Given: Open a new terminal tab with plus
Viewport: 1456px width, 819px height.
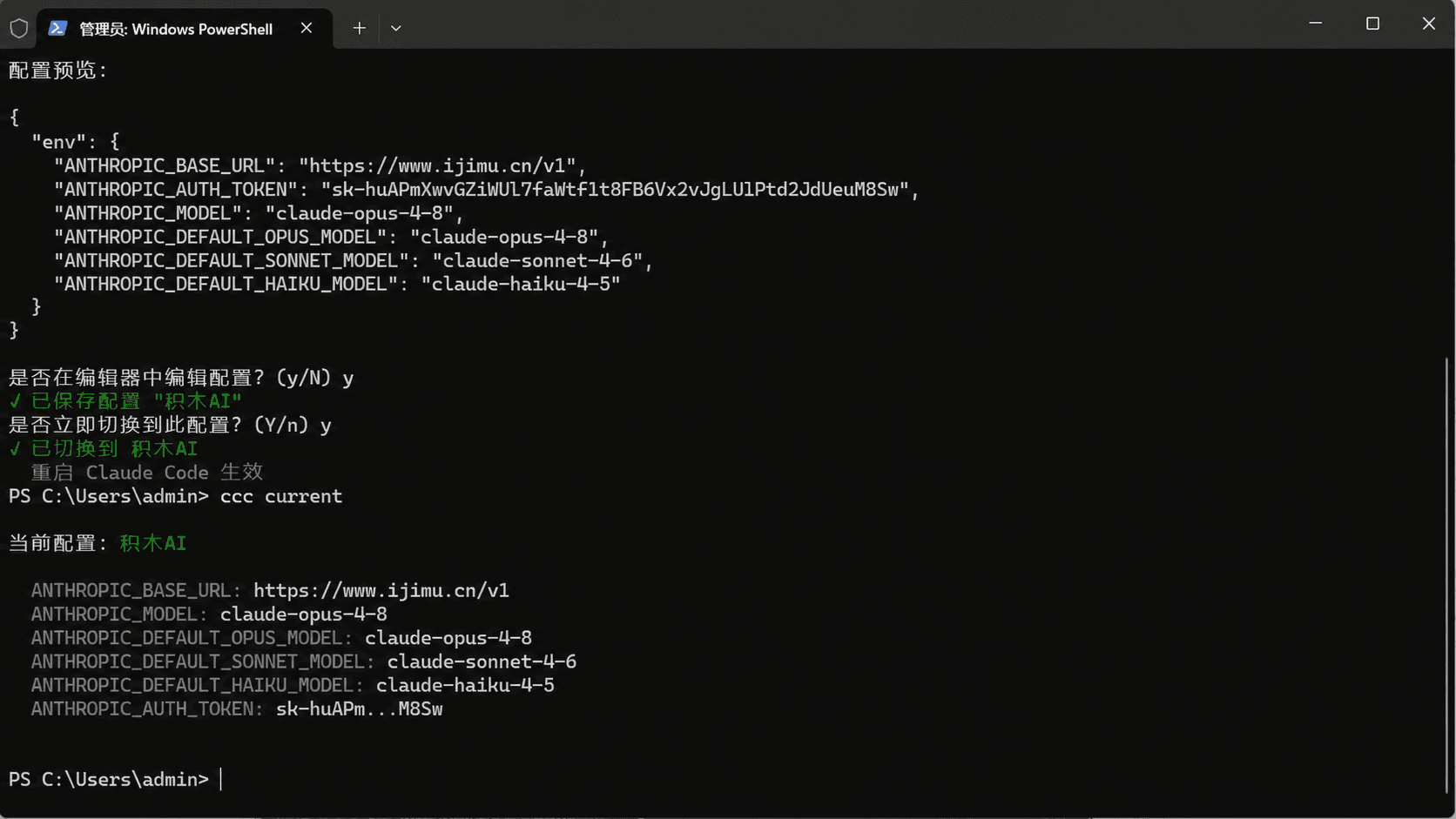Looking at the screenshot, I should pos(359,28).
